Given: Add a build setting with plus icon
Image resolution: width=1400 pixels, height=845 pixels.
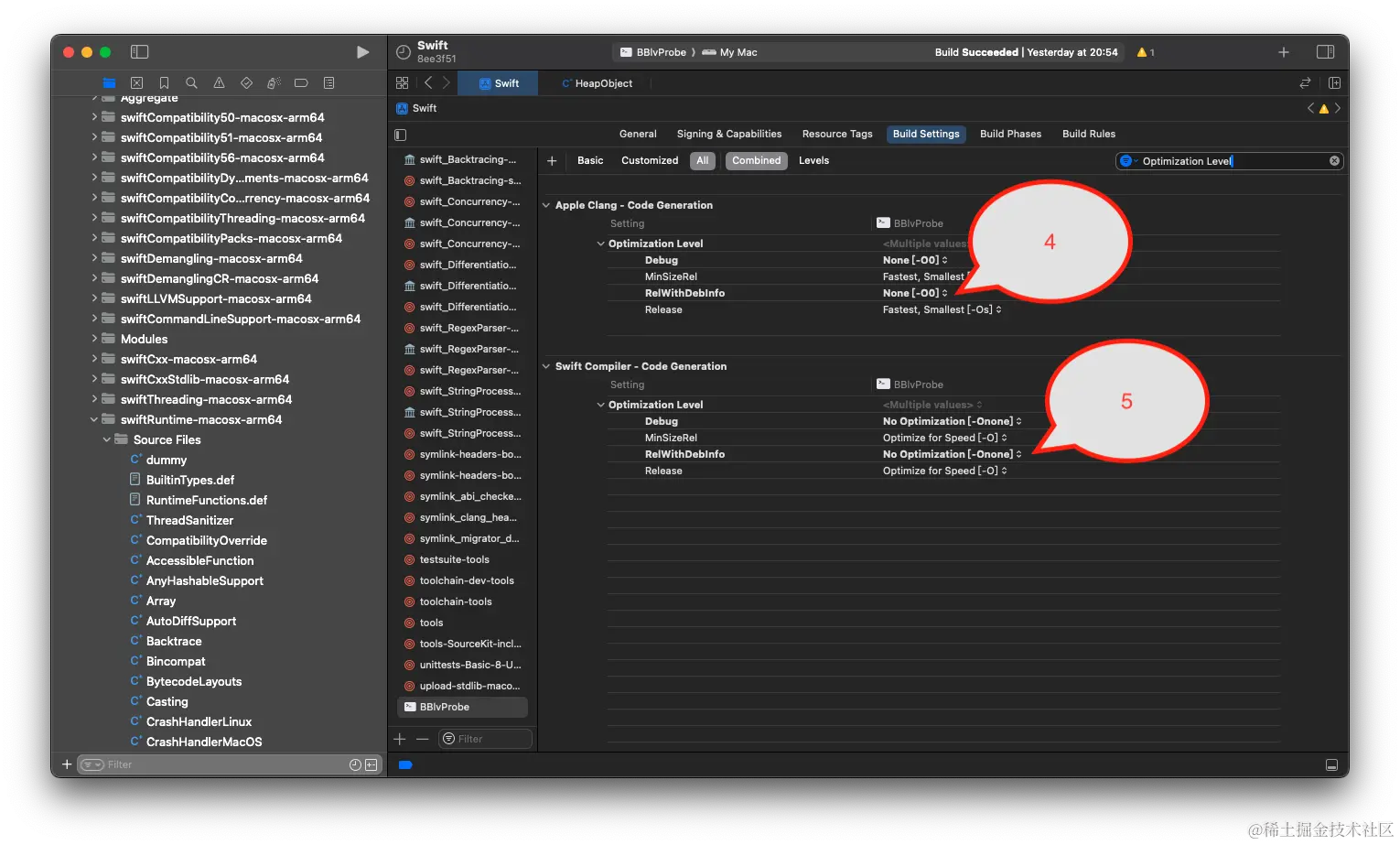Looking at the screenshot, I should (x=552, y=161).
